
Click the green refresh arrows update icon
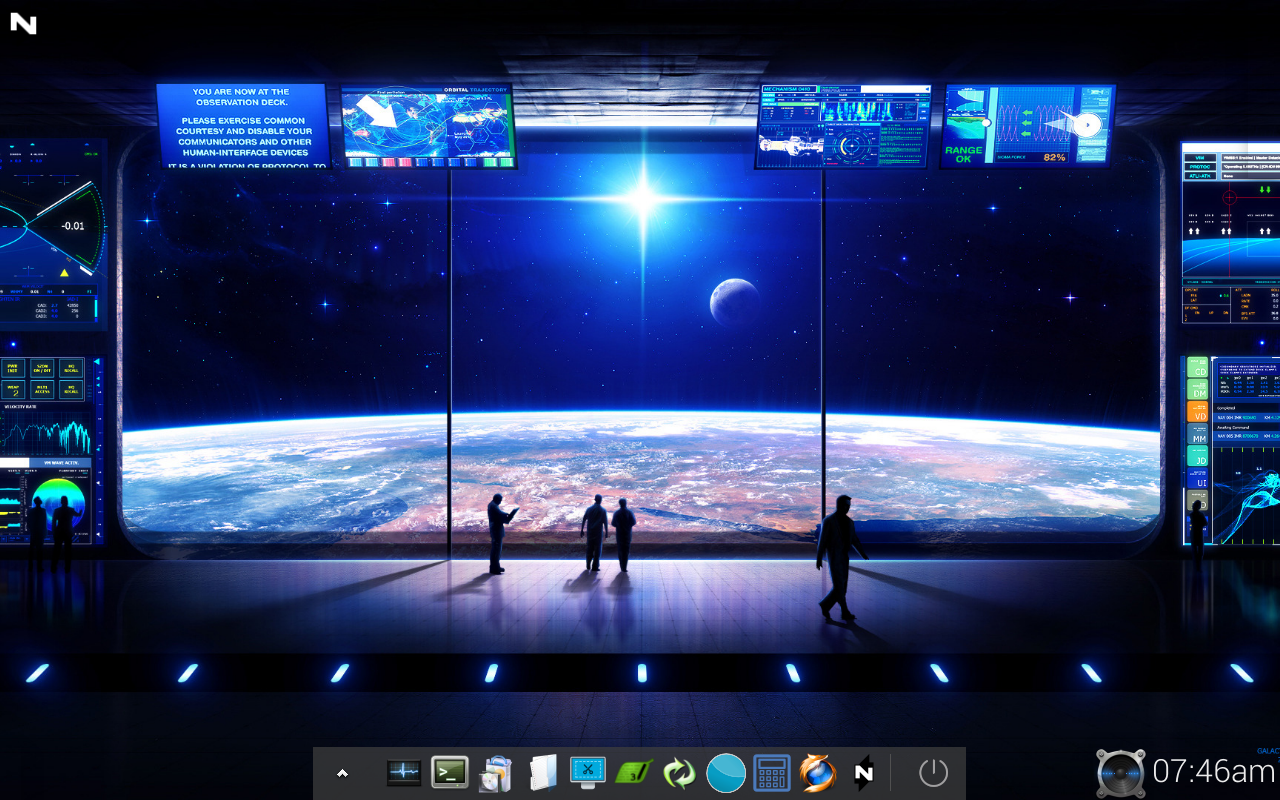[x=680, y=773]
